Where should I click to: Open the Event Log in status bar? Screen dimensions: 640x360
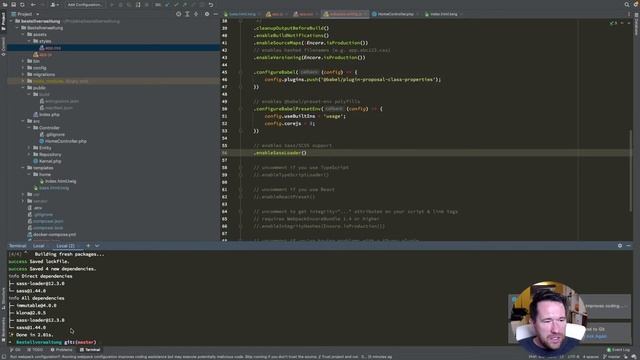coord(618,350)
